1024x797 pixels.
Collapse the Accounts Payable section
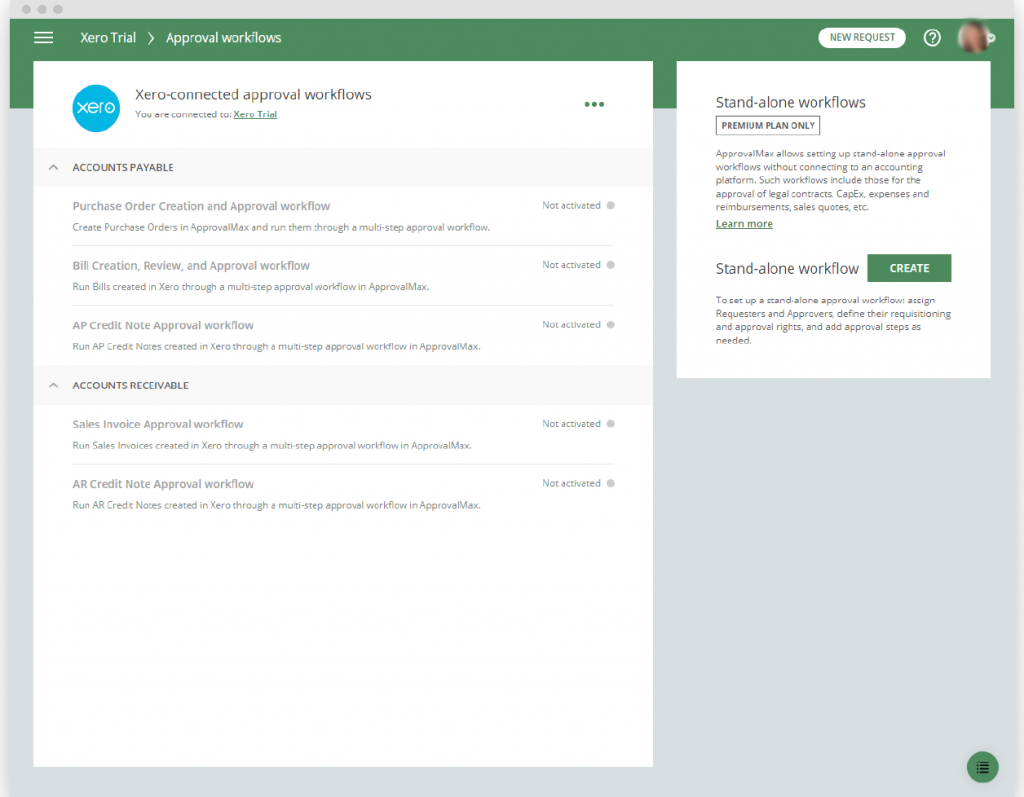point(54,168)
